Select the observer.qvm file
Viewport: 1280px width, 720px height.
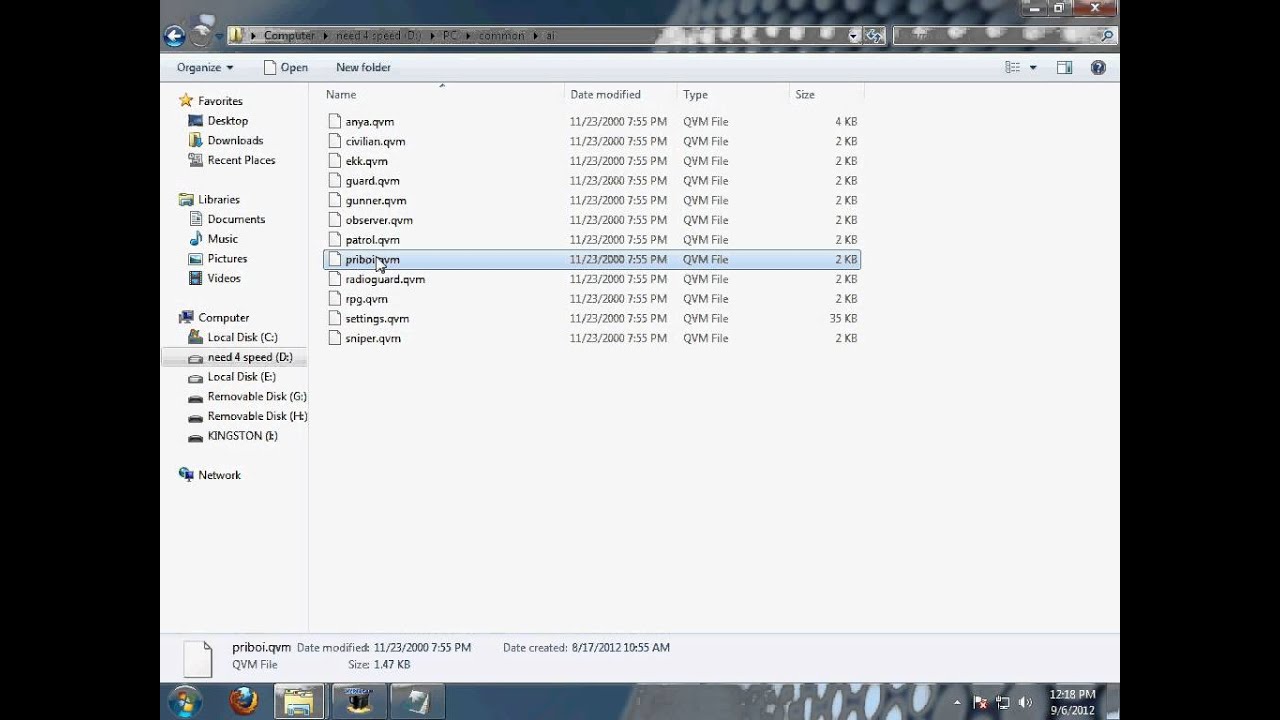coord(592,220)
